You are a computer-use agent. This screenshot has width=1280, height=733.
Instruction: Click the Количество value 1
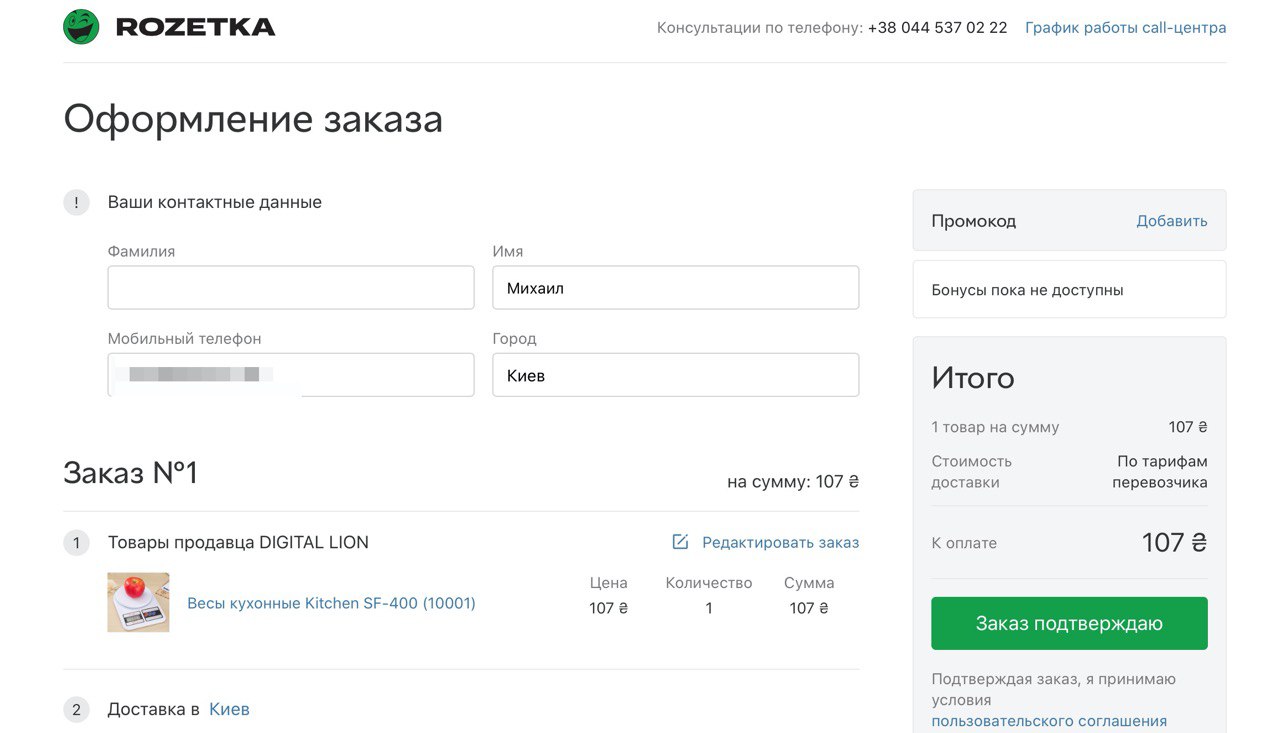709,608
